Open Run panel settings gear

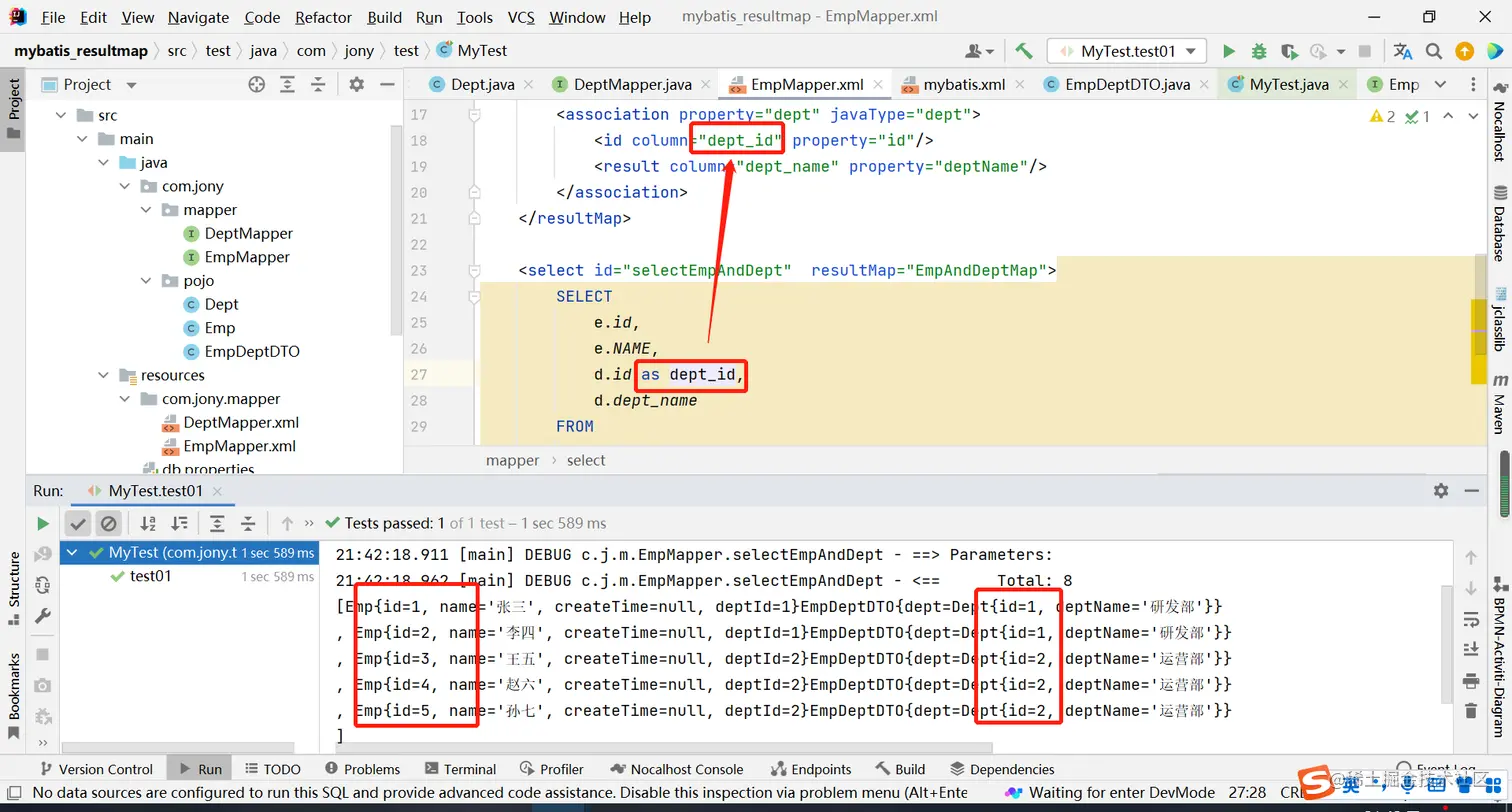1441,491
